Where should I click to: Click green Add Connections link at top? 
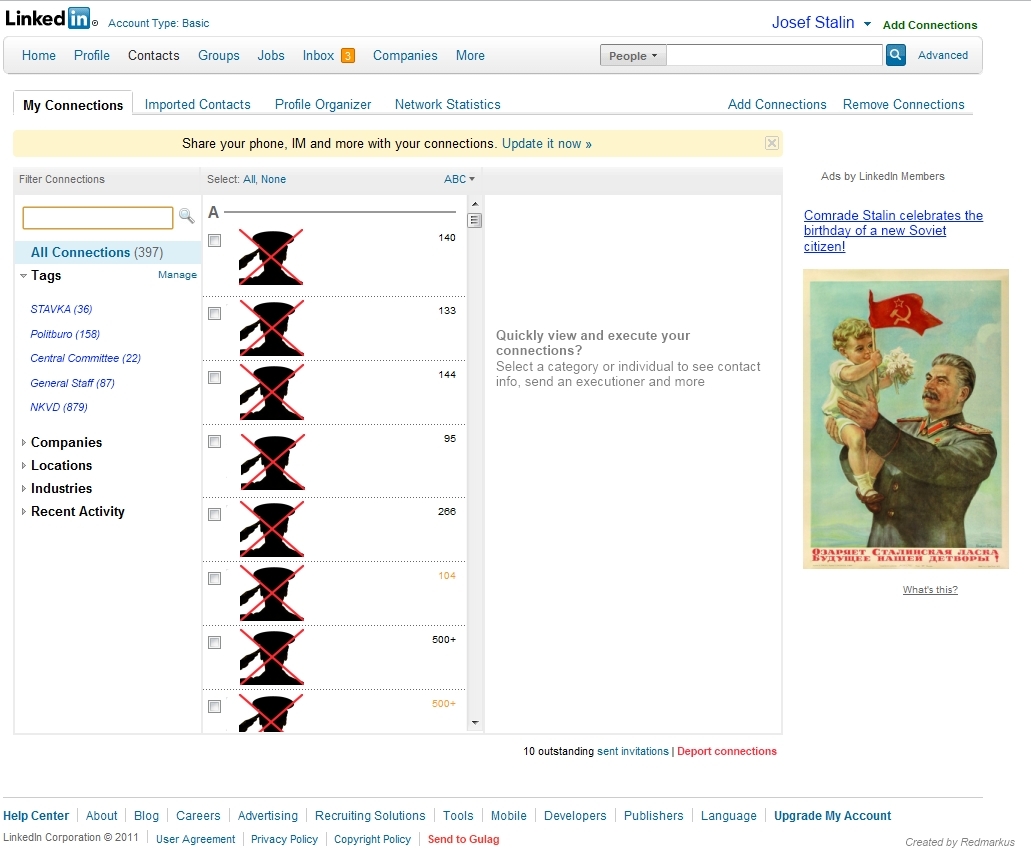click(930, 25)
